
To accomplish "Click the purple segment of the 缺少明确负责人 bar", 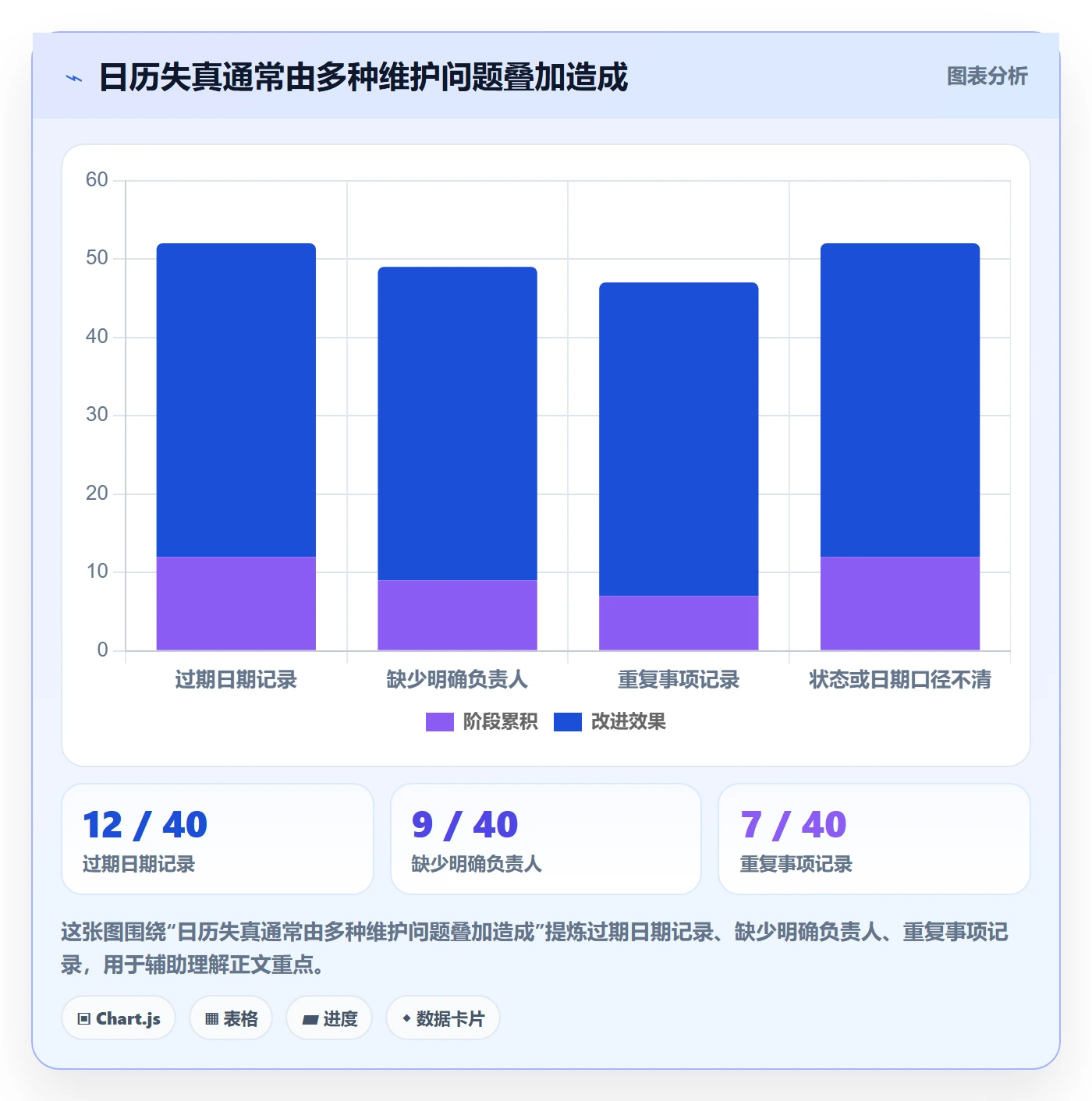I will tap(458, 615).
